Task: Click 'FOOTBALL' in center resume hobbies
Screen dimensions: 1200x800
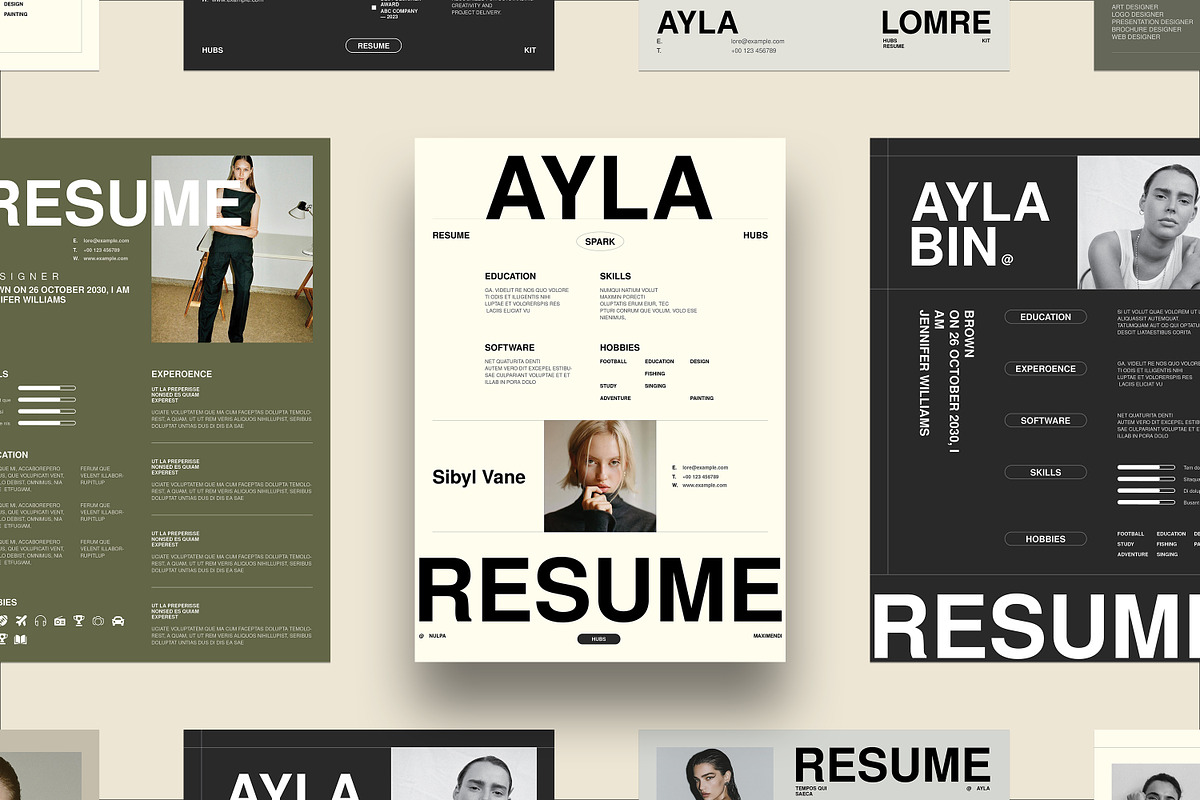Action: 613,361
